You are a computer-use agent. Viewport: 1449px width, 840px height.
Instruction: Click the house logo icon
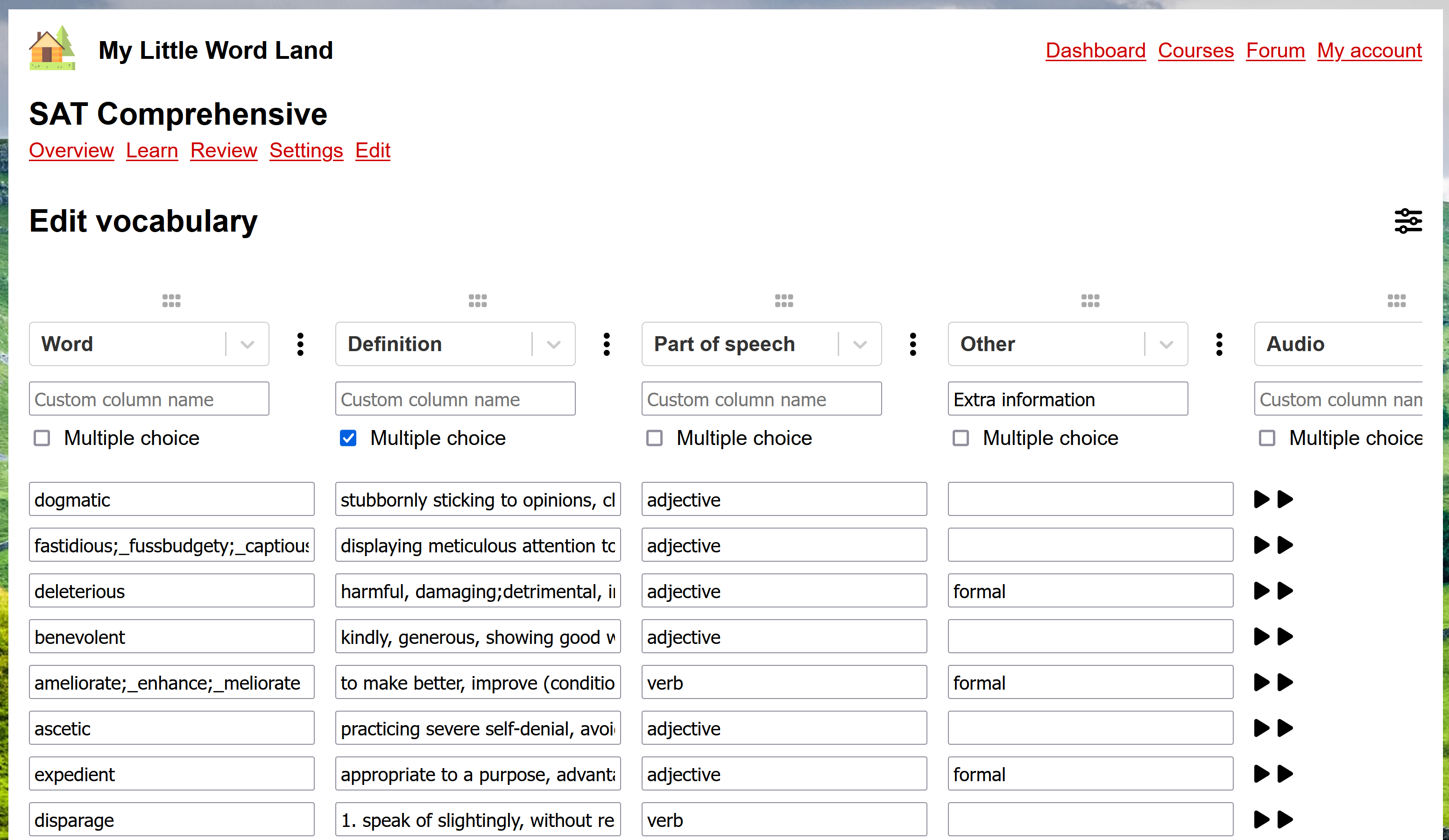point(52,48)
